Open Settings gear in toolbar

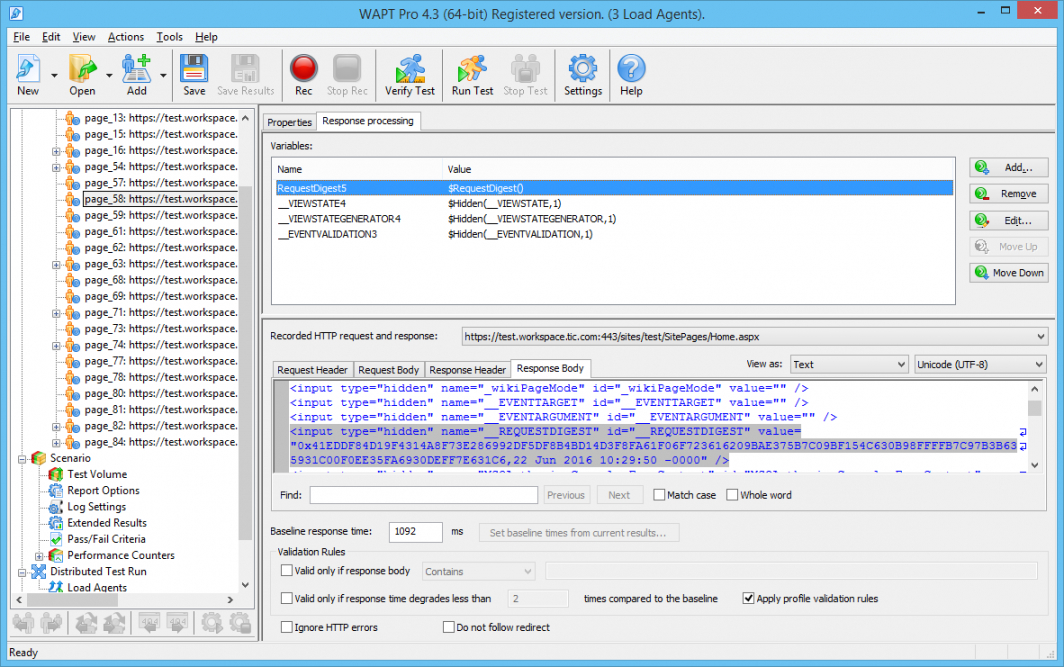click(x=582, y=69)
